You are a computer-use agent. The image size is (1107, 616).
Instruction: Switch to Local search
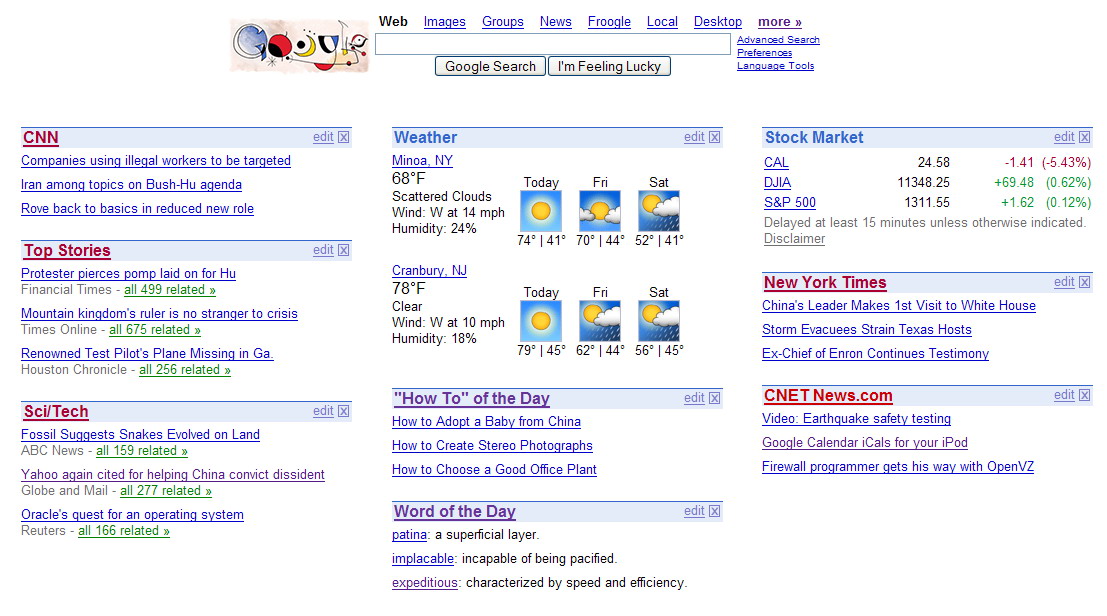(x=662, y=22)
